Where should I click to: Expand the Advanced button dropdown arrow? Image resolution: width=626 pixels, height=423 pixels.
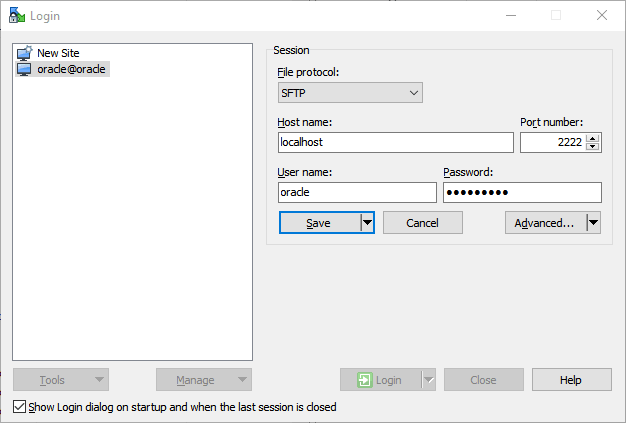594,223
